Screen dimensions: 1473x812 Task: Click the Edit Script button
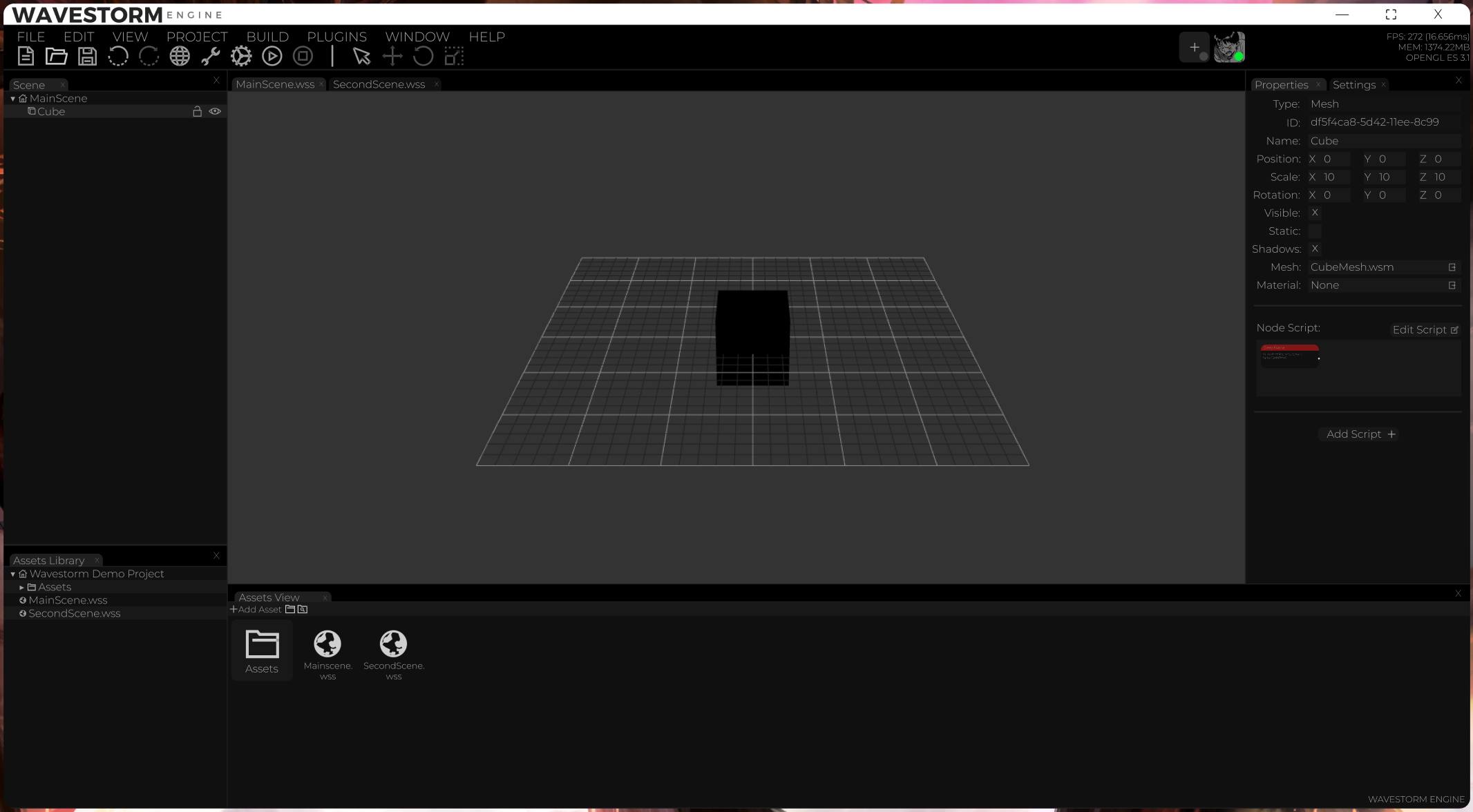1425,330
